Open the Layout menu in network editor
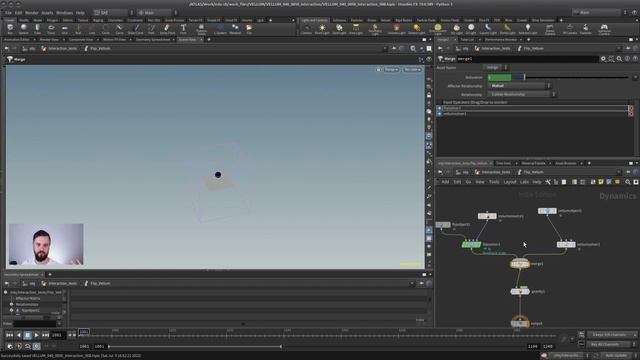 tap(510, 182)
